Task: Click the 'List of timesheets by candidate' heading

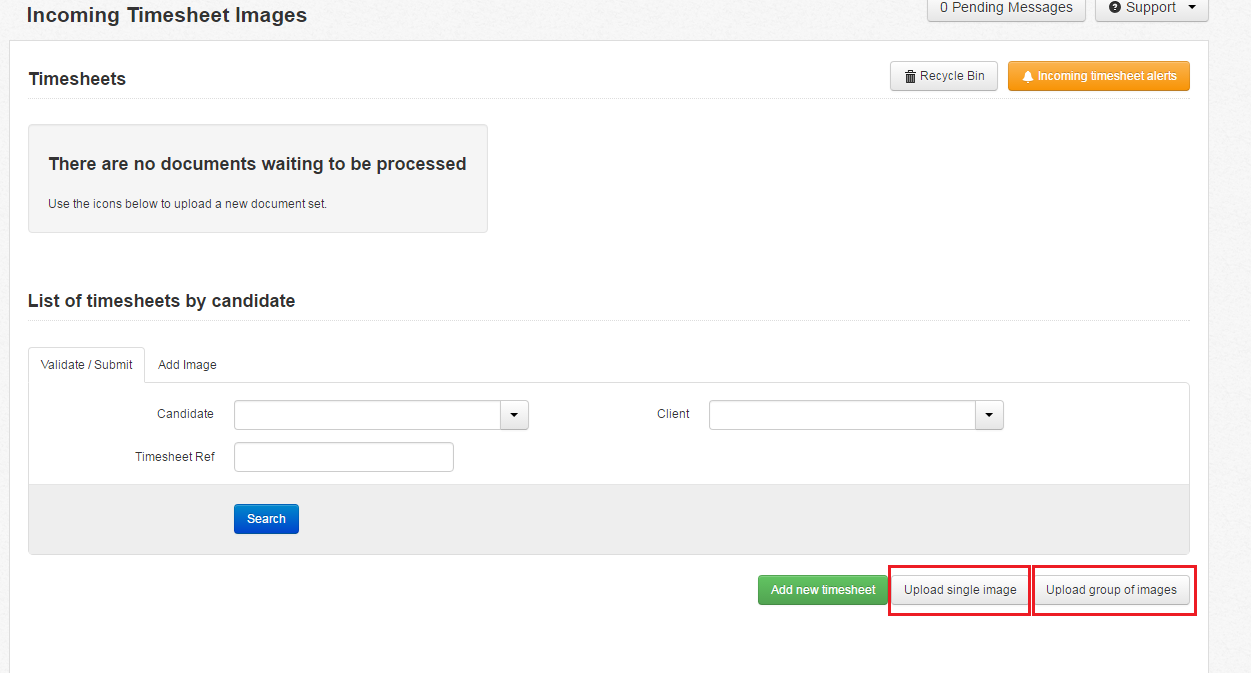Action: click(162, 301)
